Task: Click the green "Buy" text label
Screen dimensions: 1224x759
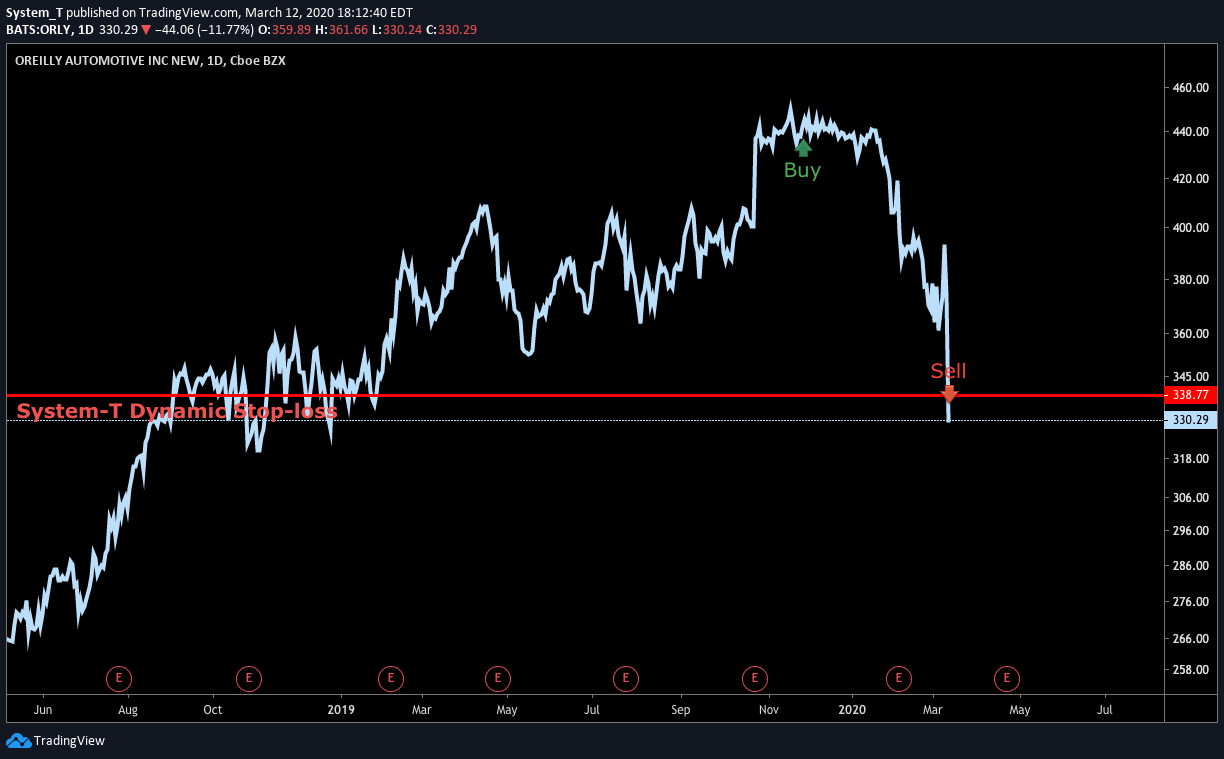Action: pos(802,170)
